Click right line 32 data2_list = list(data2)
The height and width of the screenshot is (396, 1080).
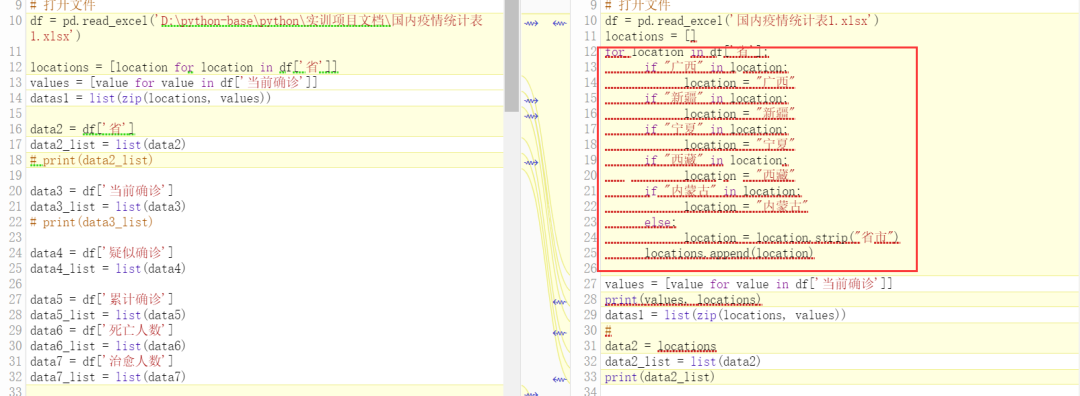coord(683,361)
